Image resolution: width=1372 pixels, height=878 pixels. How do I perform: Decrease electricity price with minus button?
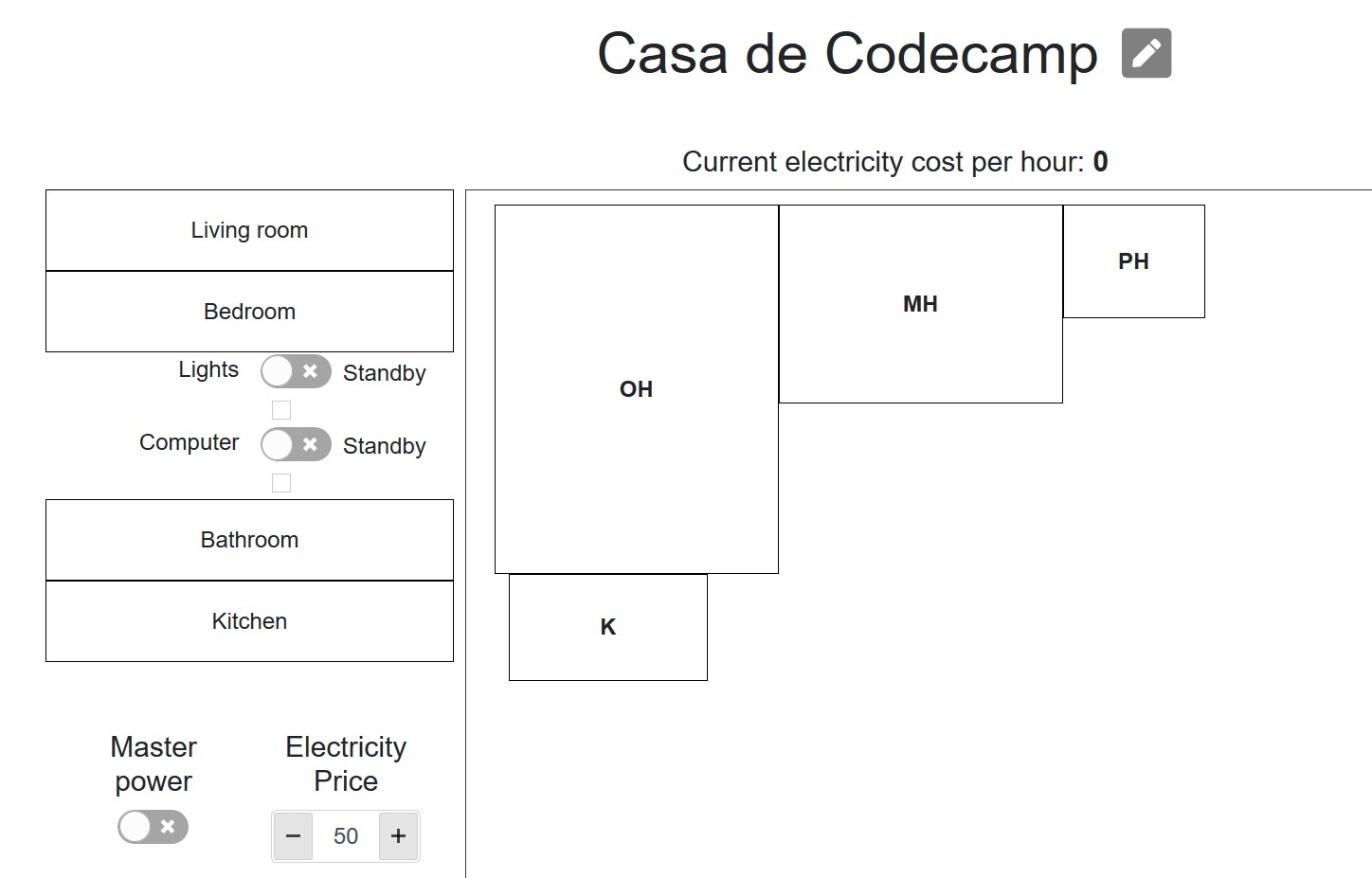click(293, 836)
